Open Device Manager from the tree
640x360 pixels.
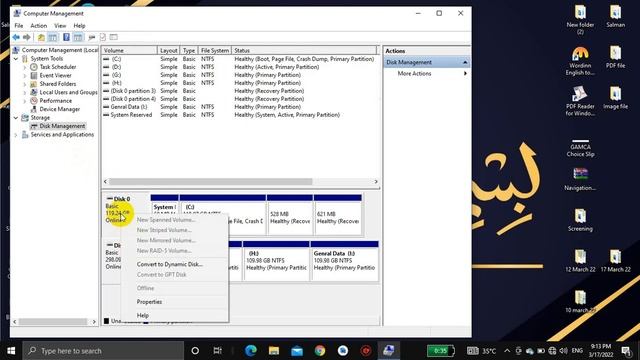coord(60,109)
